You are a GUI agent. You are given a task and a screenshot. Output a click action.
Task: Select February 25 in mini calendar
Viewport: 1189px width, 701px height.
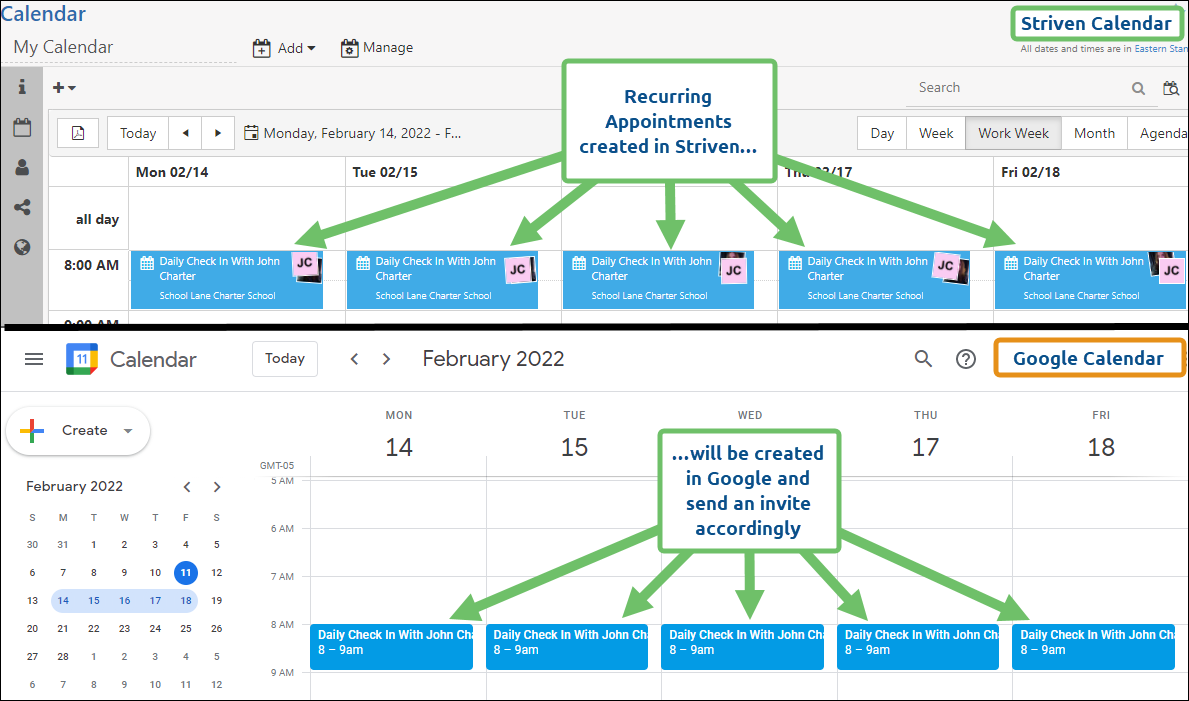[186, 628]
